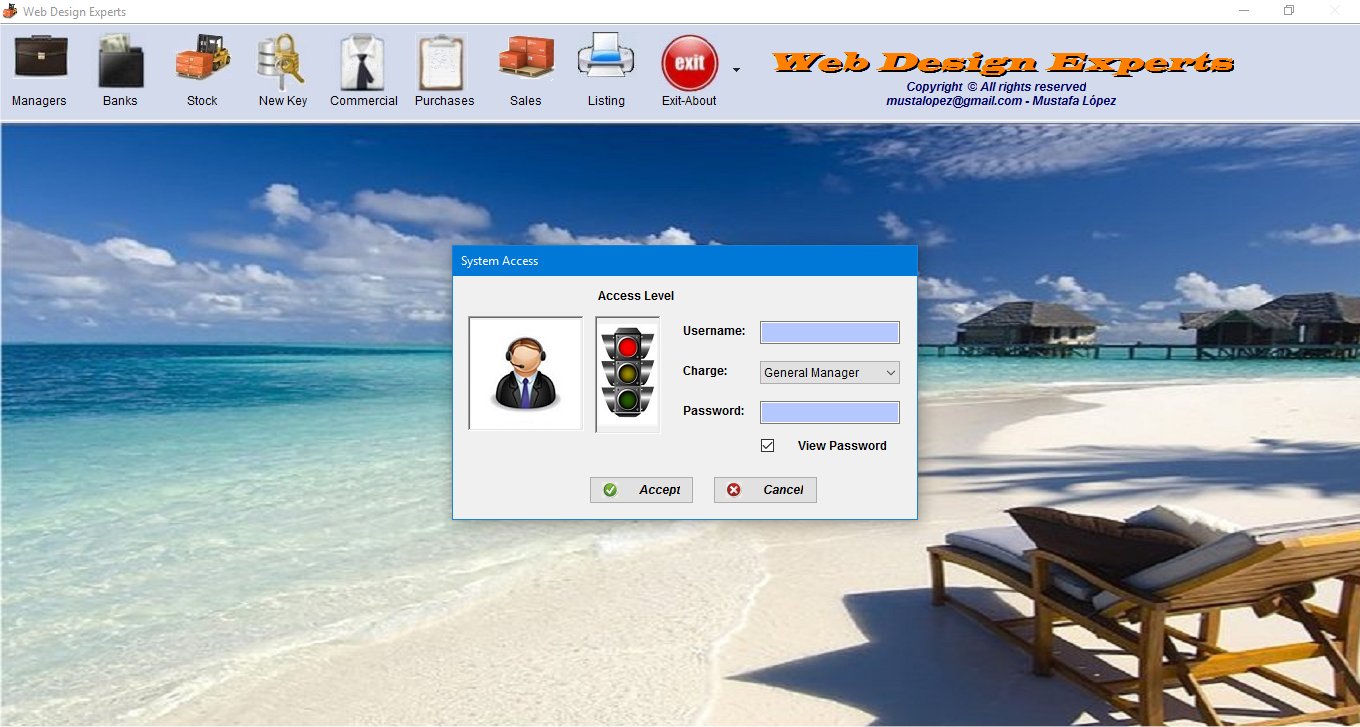Select the Purchases clipboard icon
The width and height of the screenshot is (1360, 727).
pyautogui.click(x=443, y=60)
